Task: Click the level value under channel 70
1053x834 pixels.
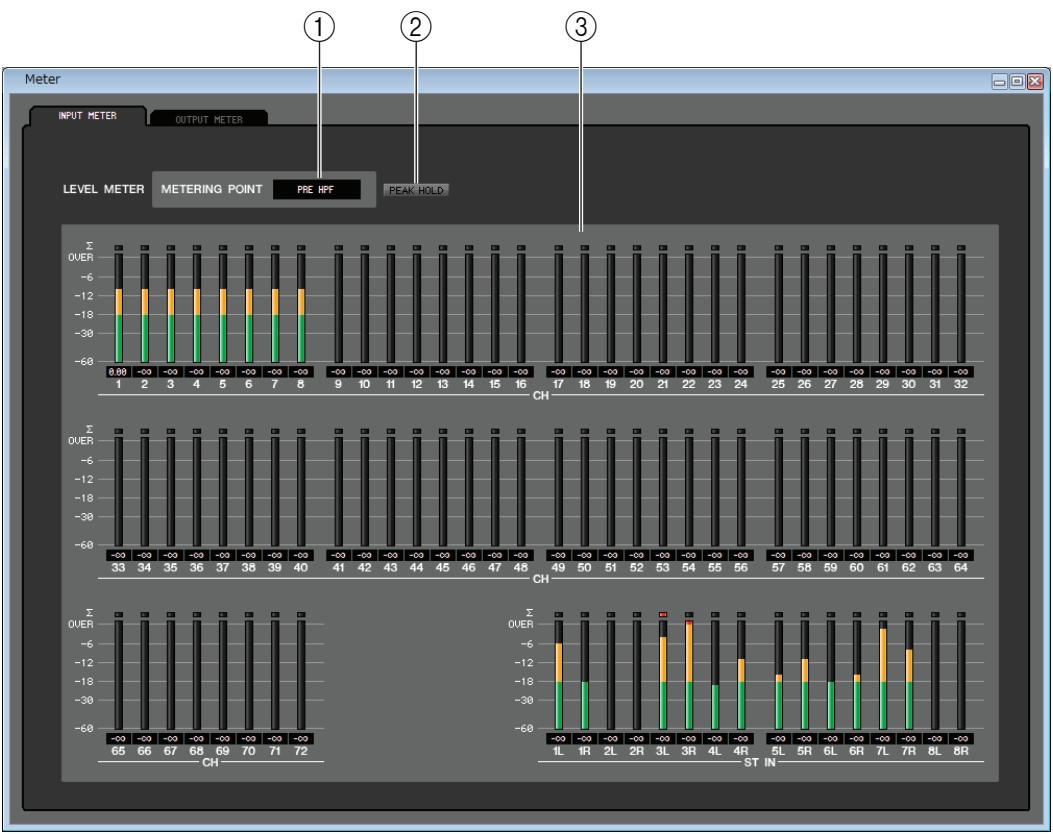Action: point(248,738)
